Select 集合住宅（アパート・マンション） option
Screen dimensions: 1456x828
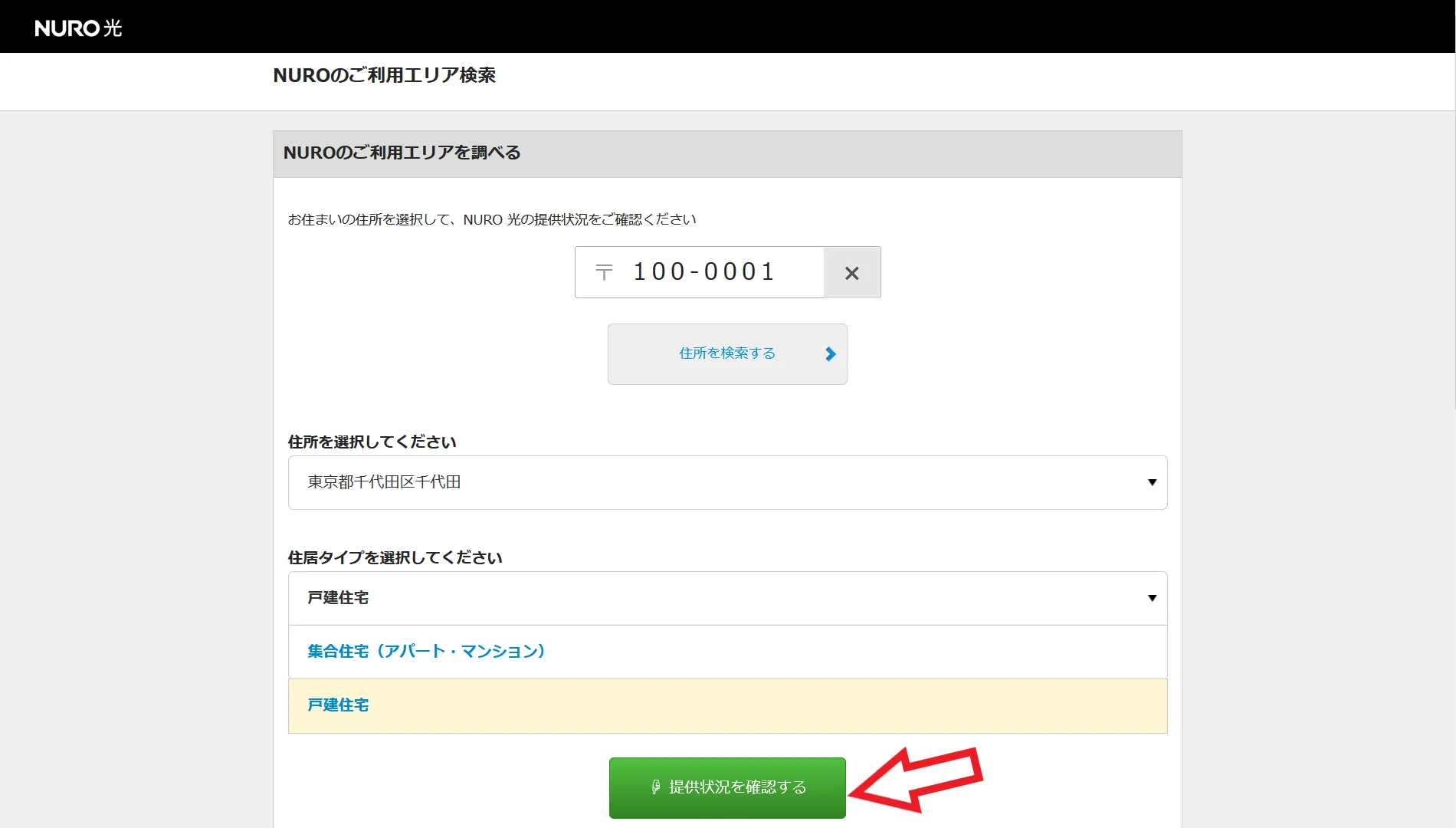[426, 652]
